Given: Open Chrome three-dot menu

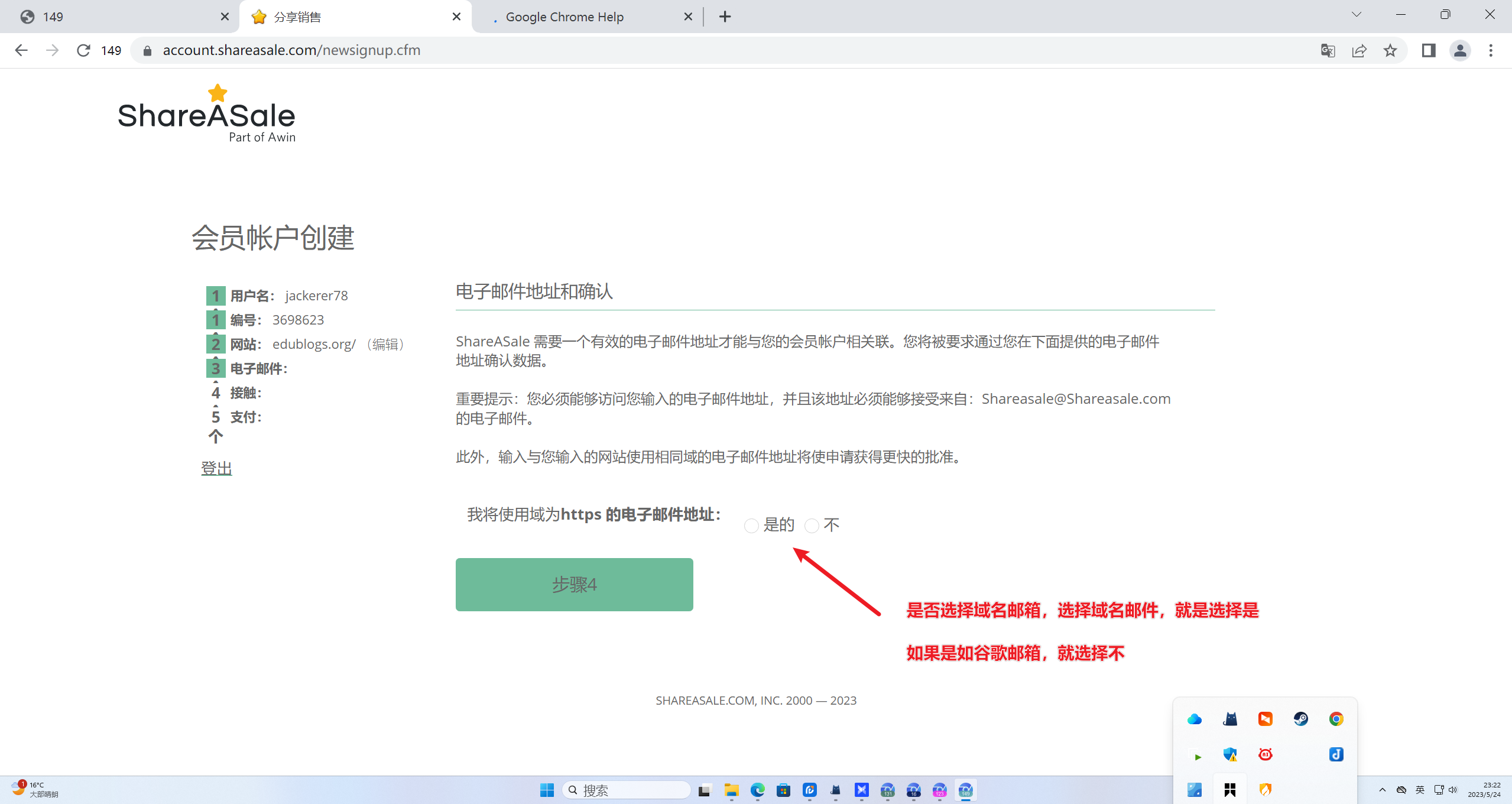Looking at the screenshot, I should tap(1491, 50).
